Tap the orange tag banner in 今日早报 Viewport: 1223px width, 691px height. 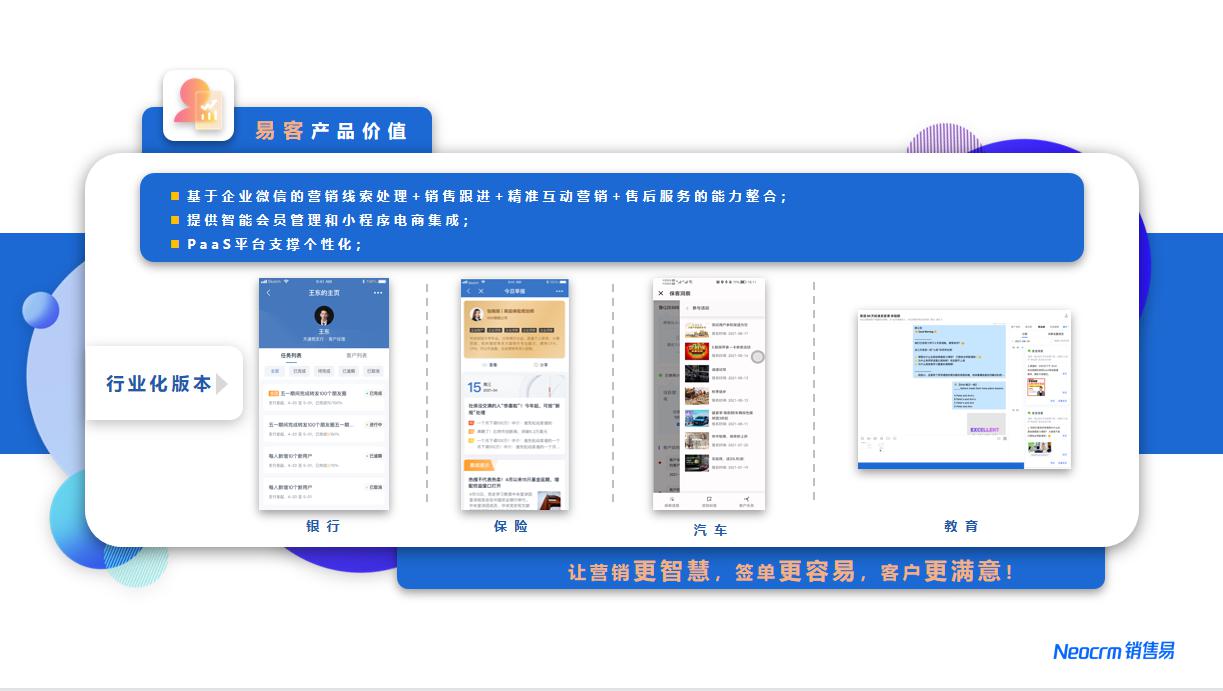(479, 465)
